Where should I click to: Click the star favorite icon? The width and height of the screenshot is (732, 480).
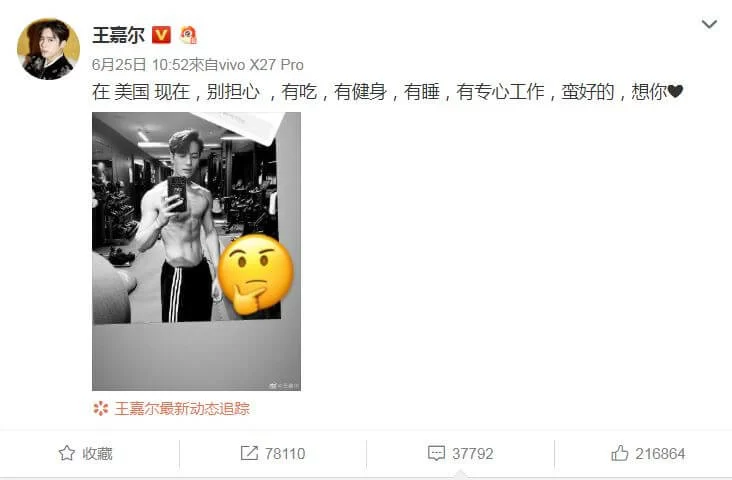(x=67, y=453)
